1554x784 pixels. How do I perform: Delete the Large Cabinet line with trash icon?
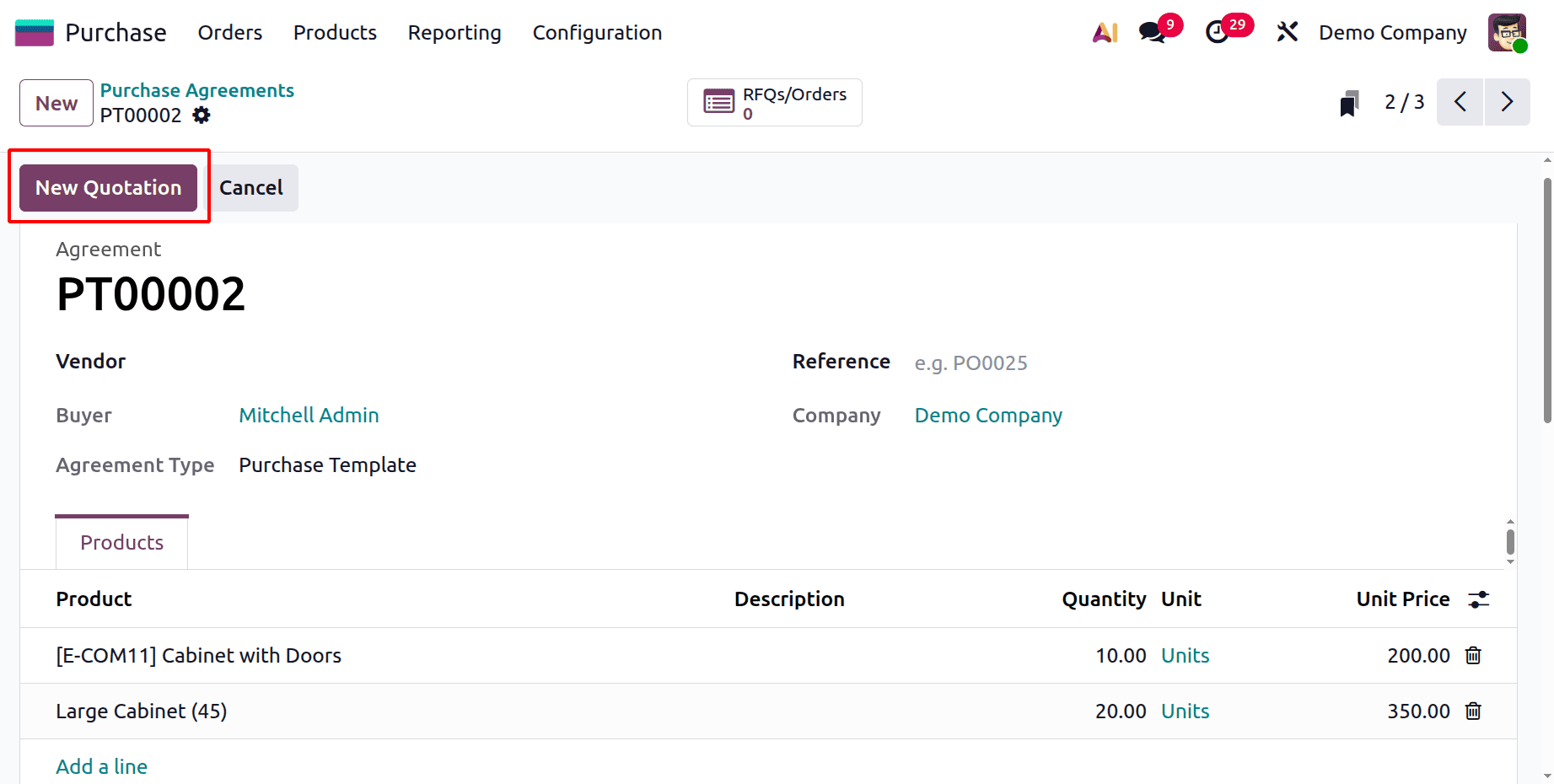click(1473, 711)
